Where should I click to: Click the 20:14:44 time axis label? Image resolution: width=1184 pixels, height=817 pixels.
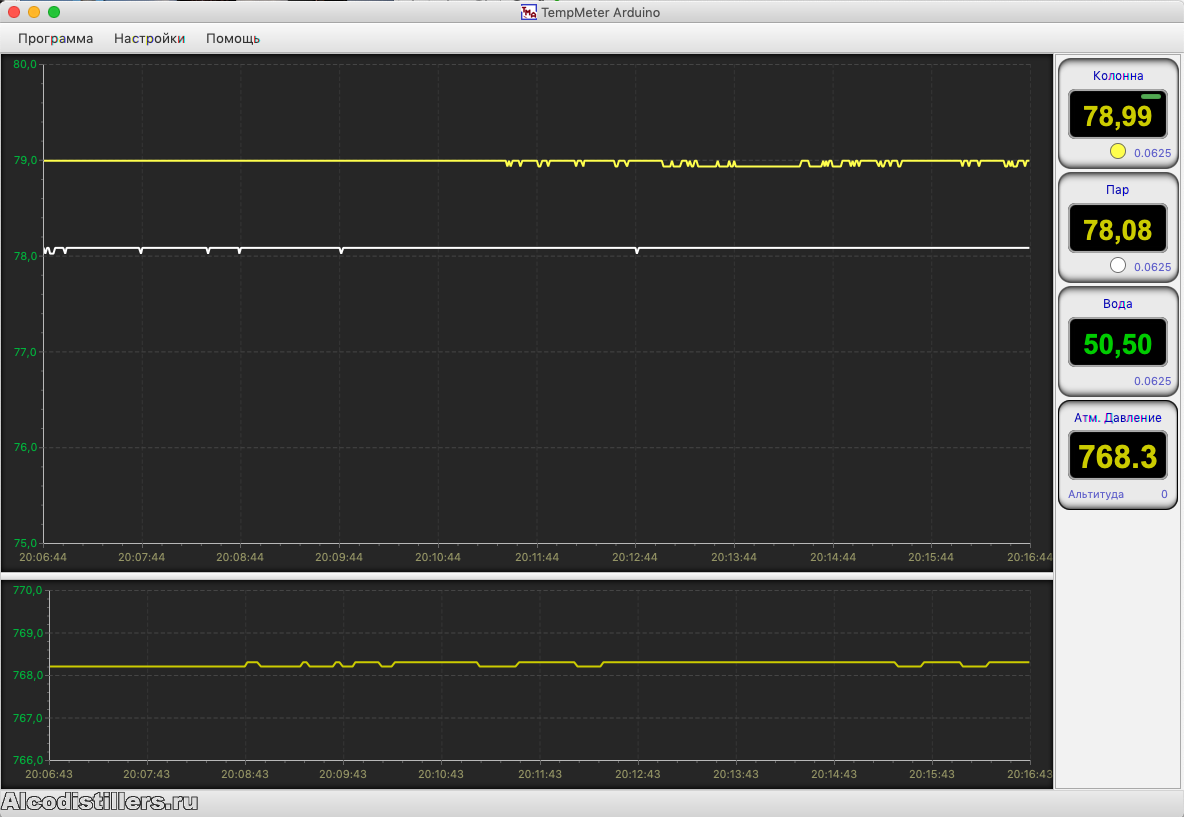[833, 557]
